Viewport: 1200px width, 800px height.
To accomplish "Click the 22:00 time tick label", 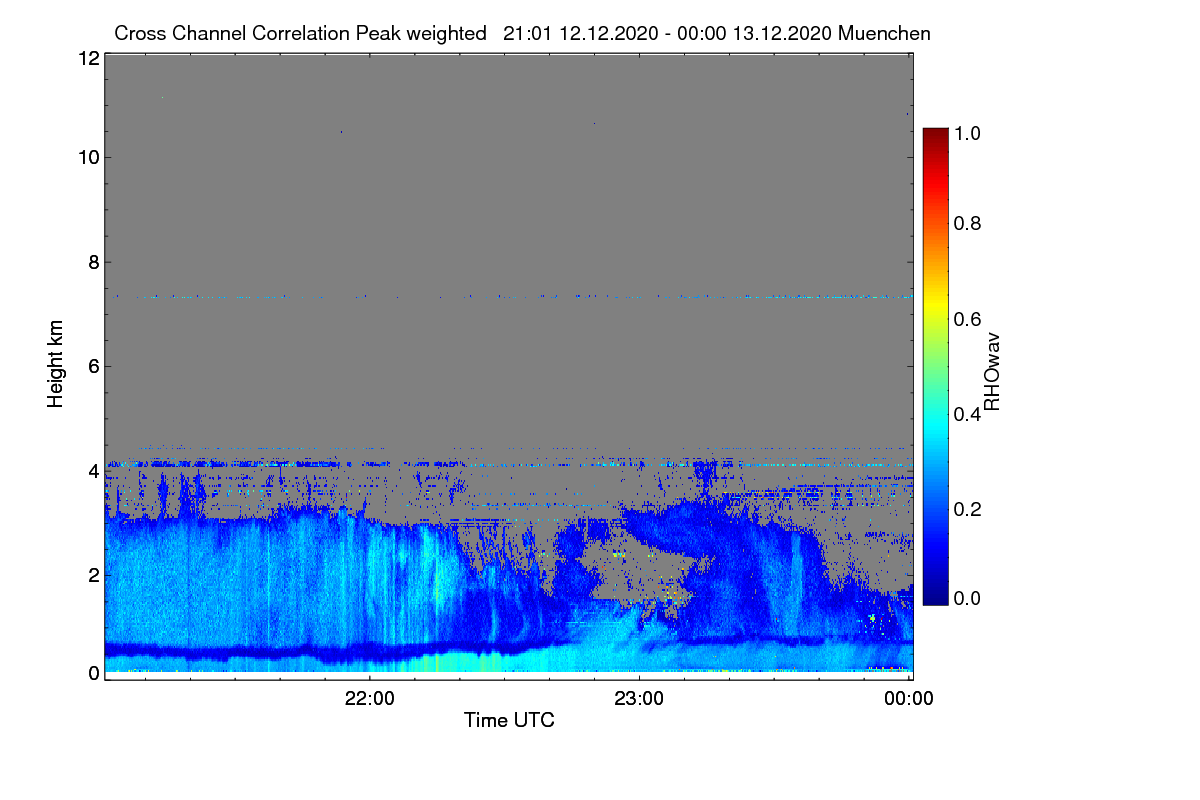I will [x=370, y=699].
